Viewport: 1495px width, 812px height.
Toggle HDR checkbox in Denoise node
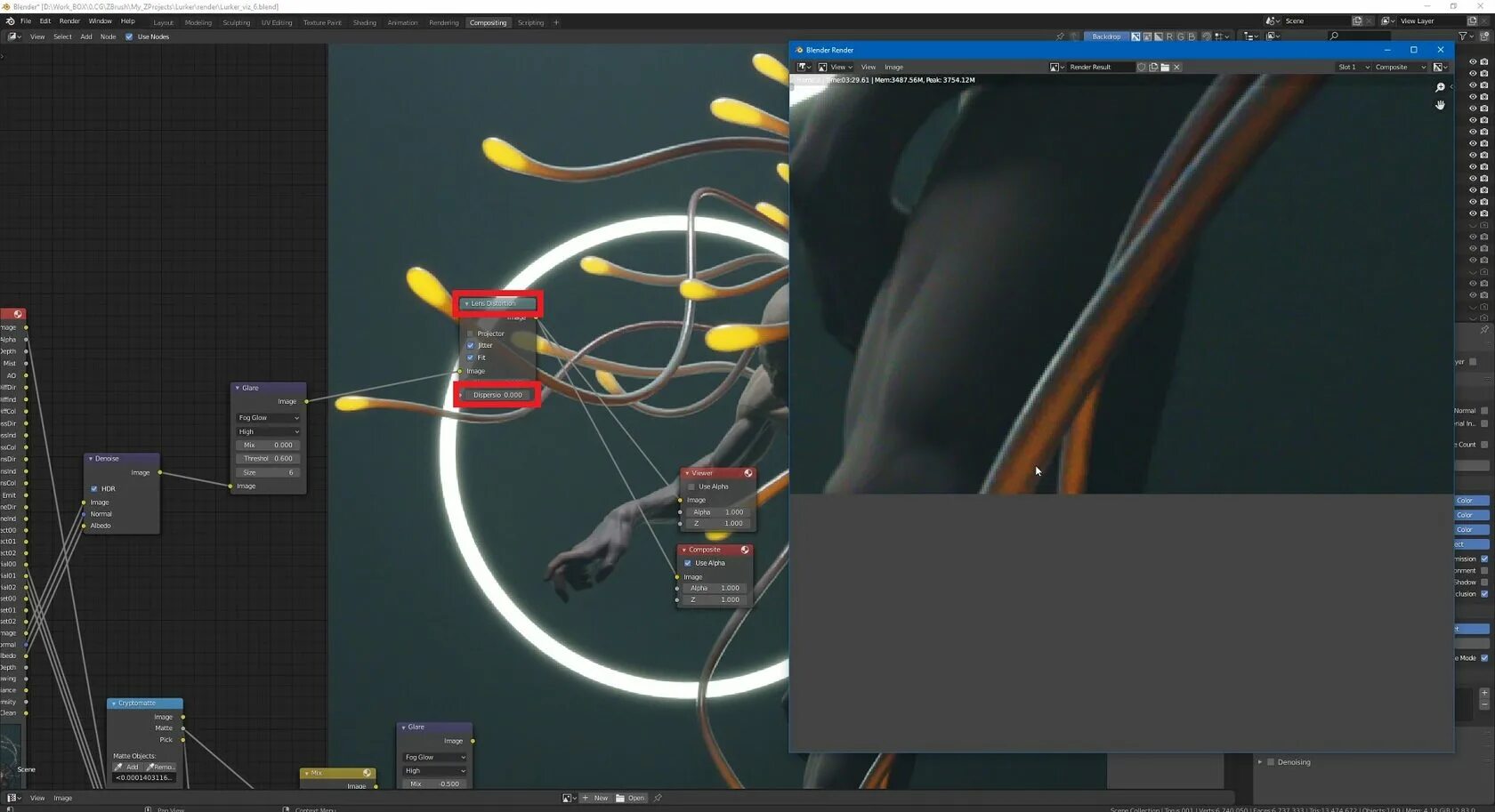(x=94, y=488)
